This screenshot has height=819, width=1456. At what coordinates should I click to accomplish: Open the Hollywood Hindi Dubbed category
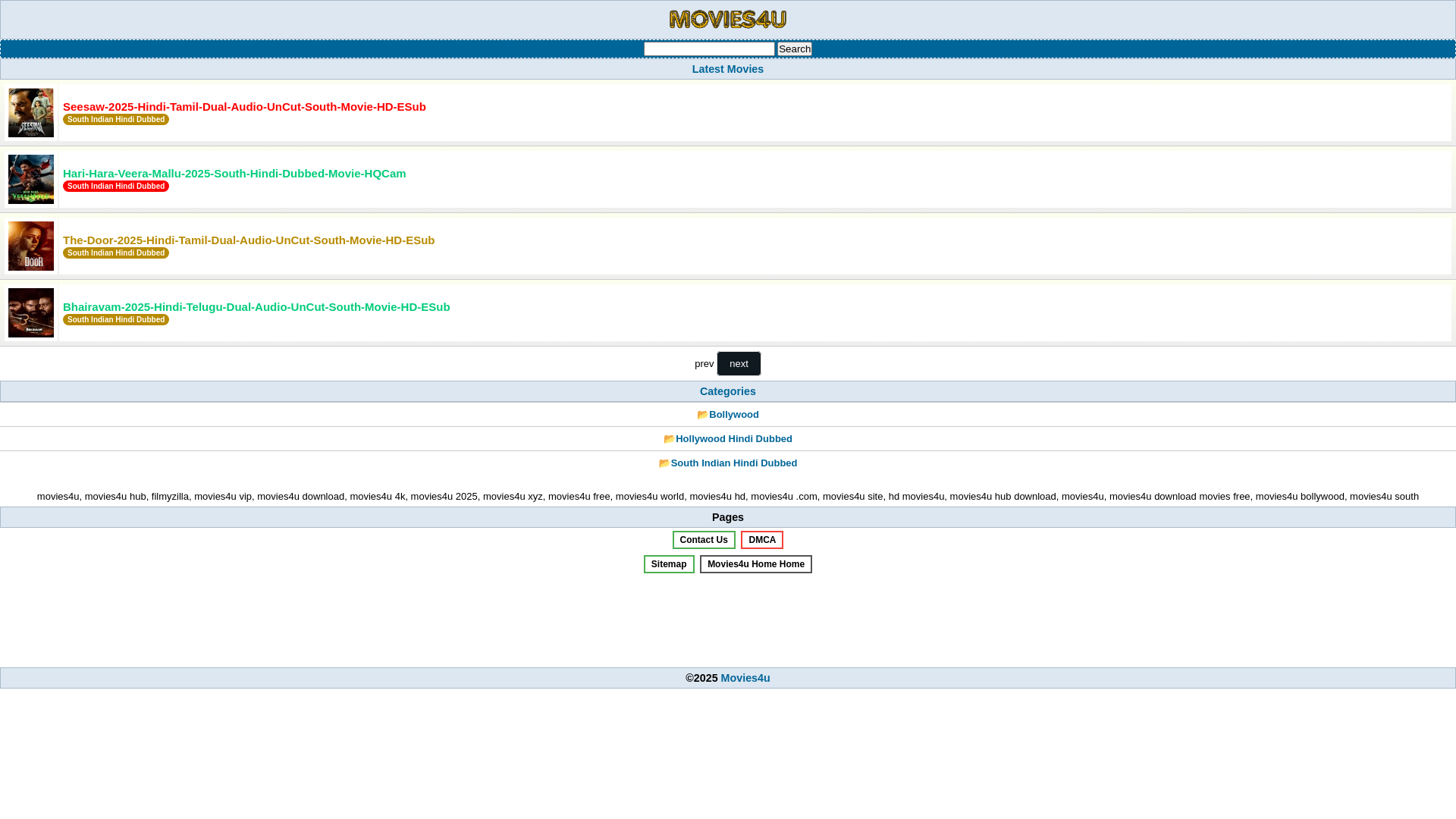(x=733, y=439)
